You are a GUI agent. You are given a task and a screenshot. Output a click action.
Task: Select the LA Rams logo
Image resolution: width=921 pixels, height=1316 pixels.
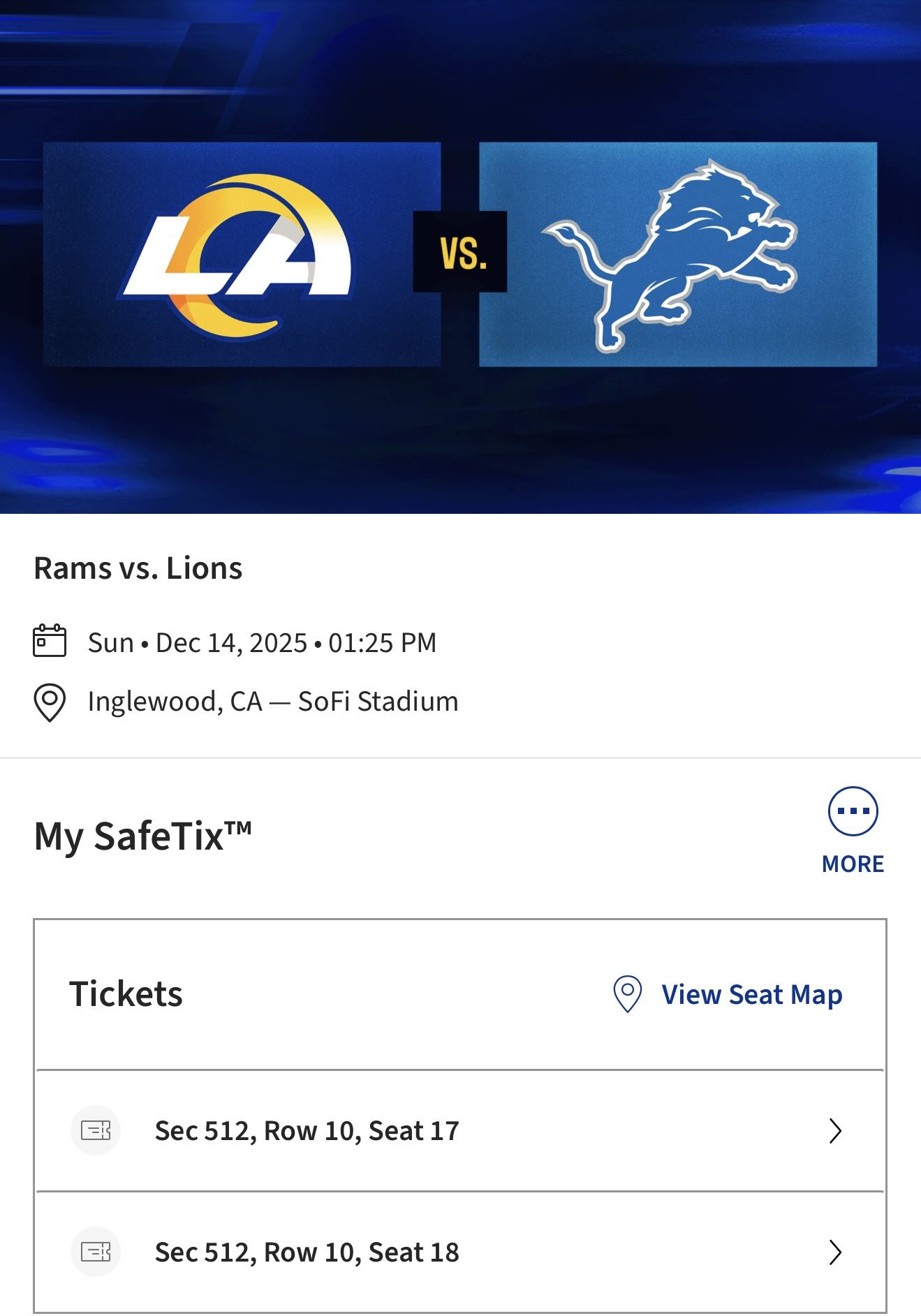241,253
